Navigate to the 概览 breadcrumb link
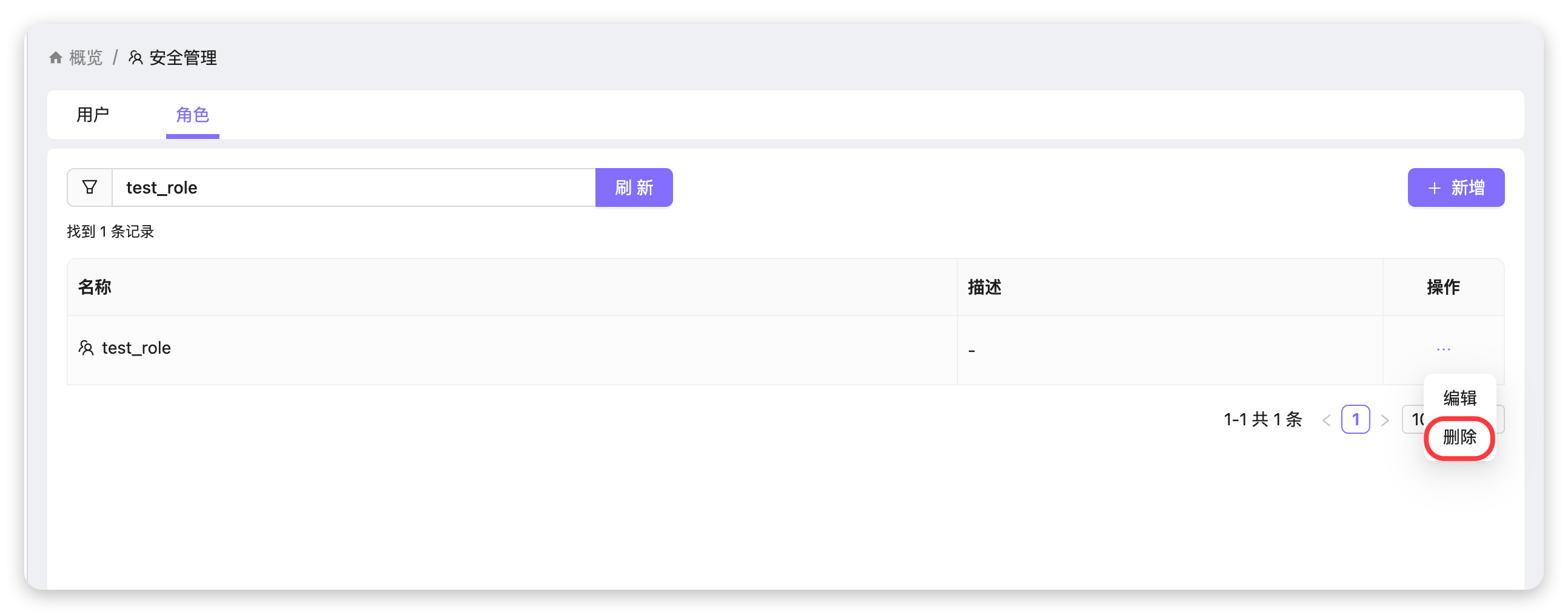This screenshot has height=614, width=1568. click(86, 58)
